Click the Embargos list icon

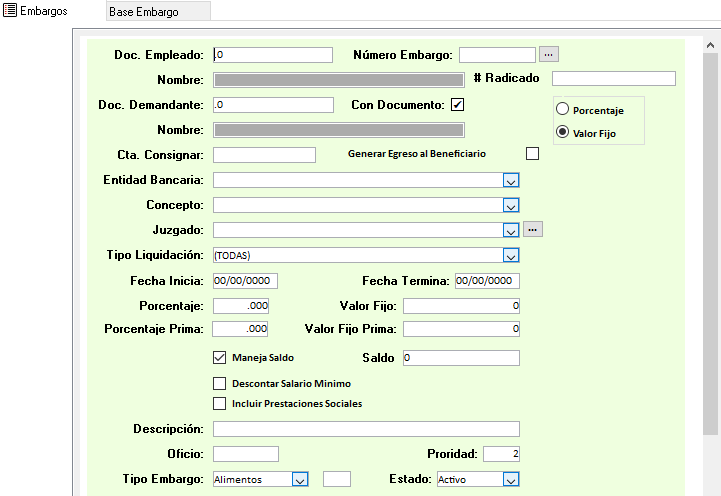[10, 11]
